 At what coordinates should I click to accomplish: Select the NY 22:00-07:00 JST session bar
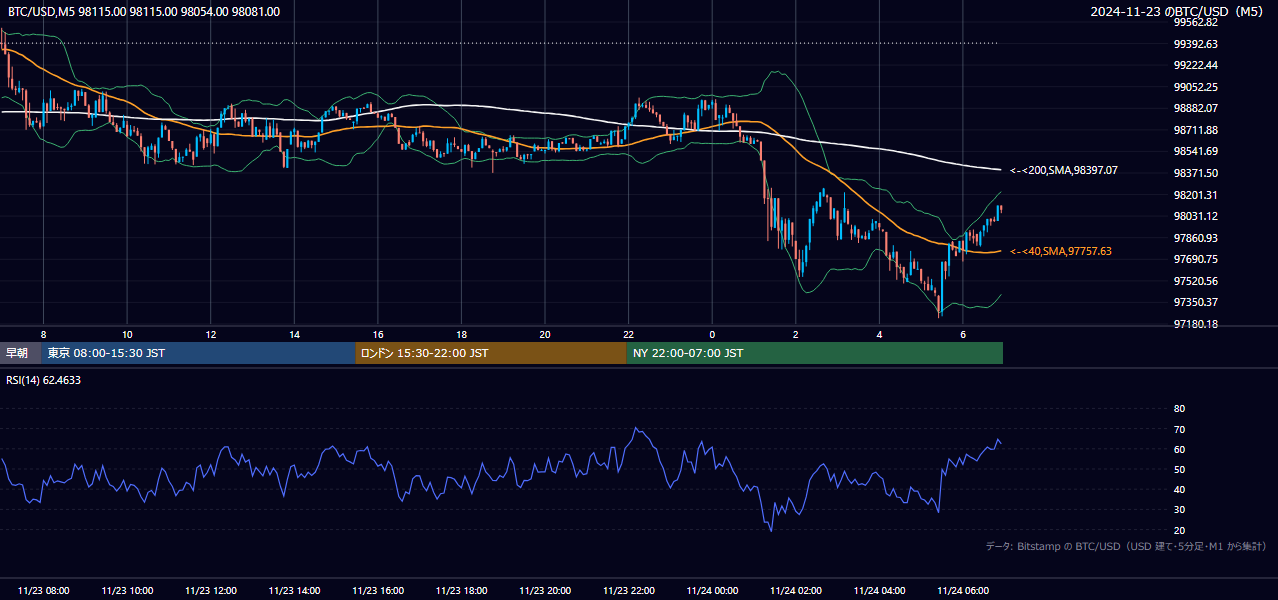click(x=815, y=353)
